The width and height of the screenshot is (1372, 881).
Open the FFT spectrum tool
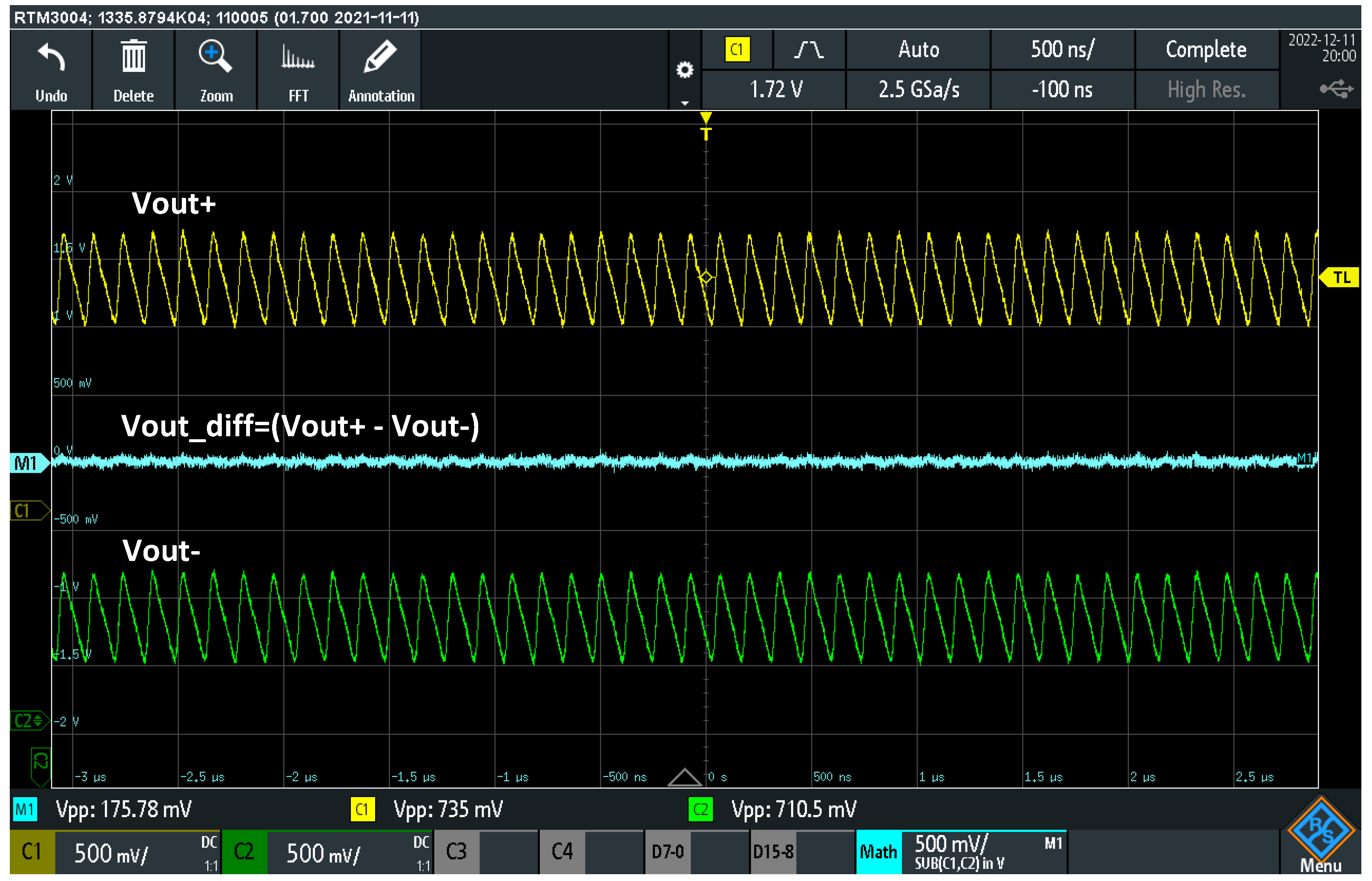pos(298,58)
